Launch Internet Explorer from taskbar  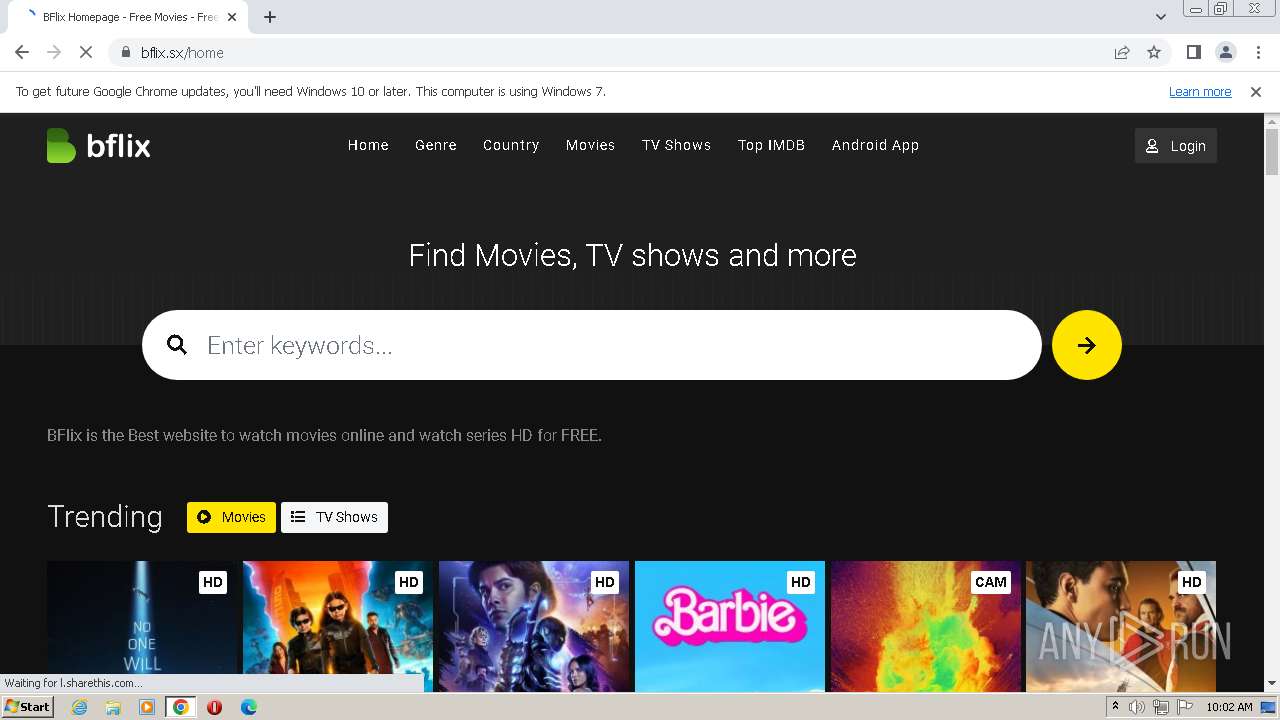79,707
